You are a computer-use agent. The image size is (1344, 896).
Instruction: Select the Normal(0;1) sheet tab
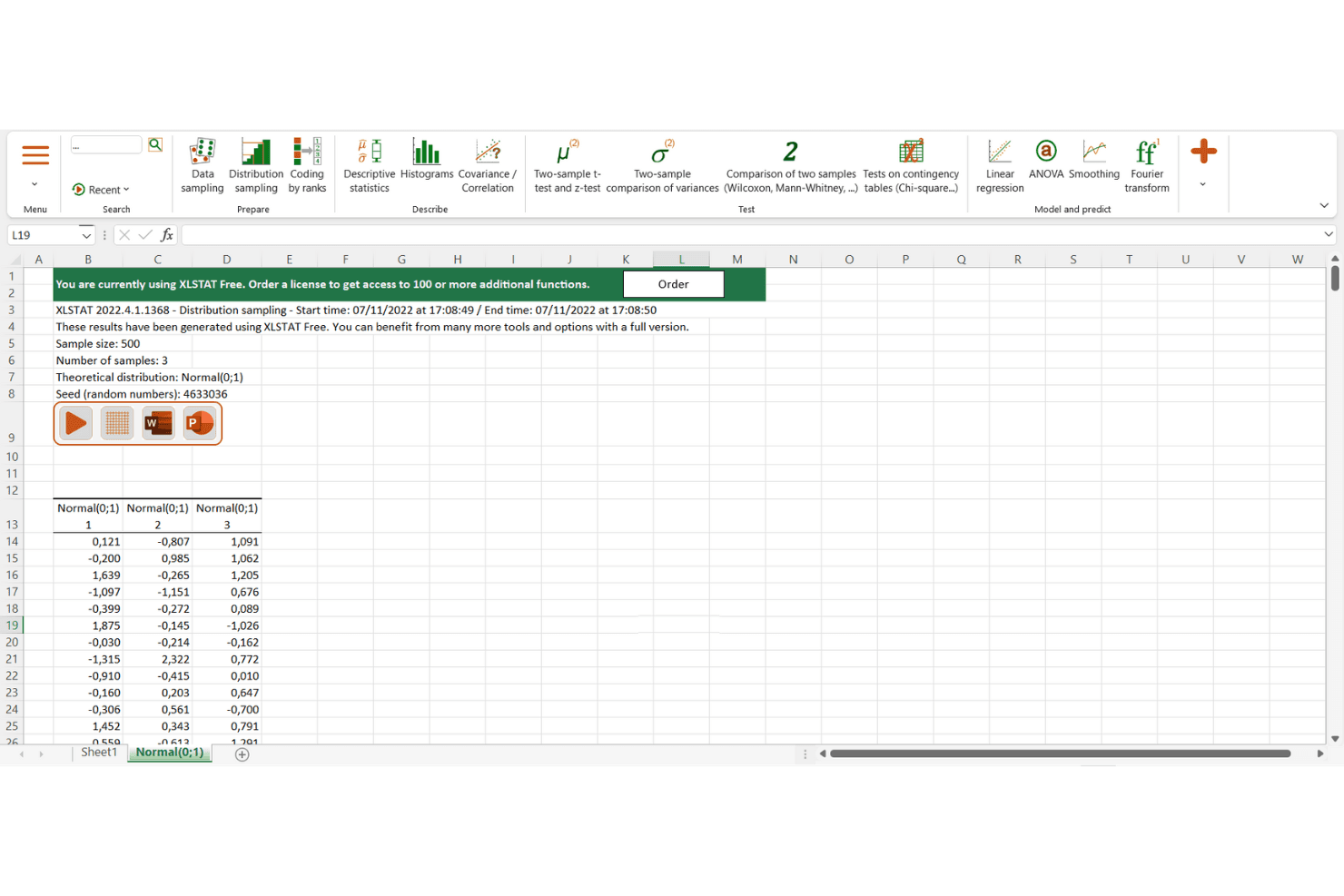point(170,753)
